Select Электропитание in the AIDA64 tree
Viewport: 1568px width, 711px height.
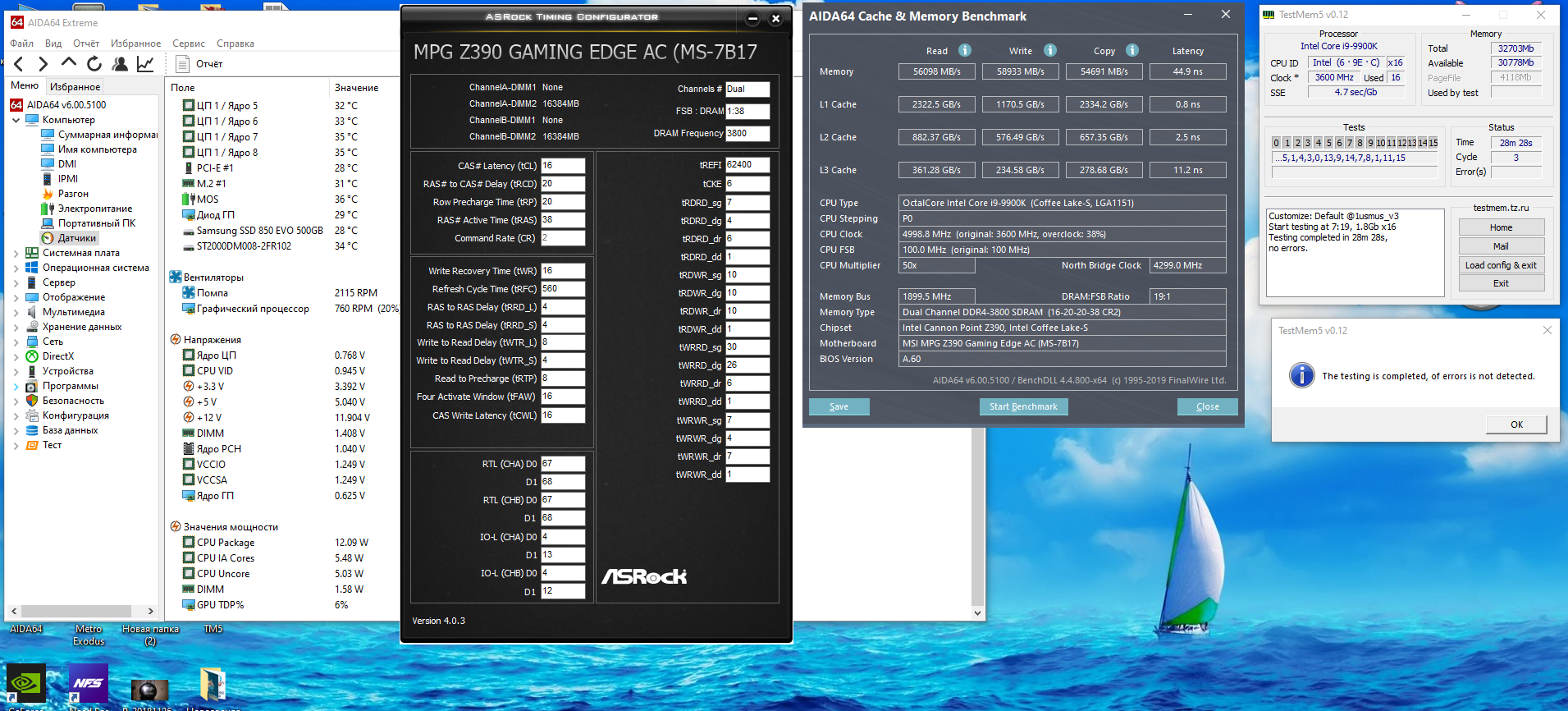94,209
